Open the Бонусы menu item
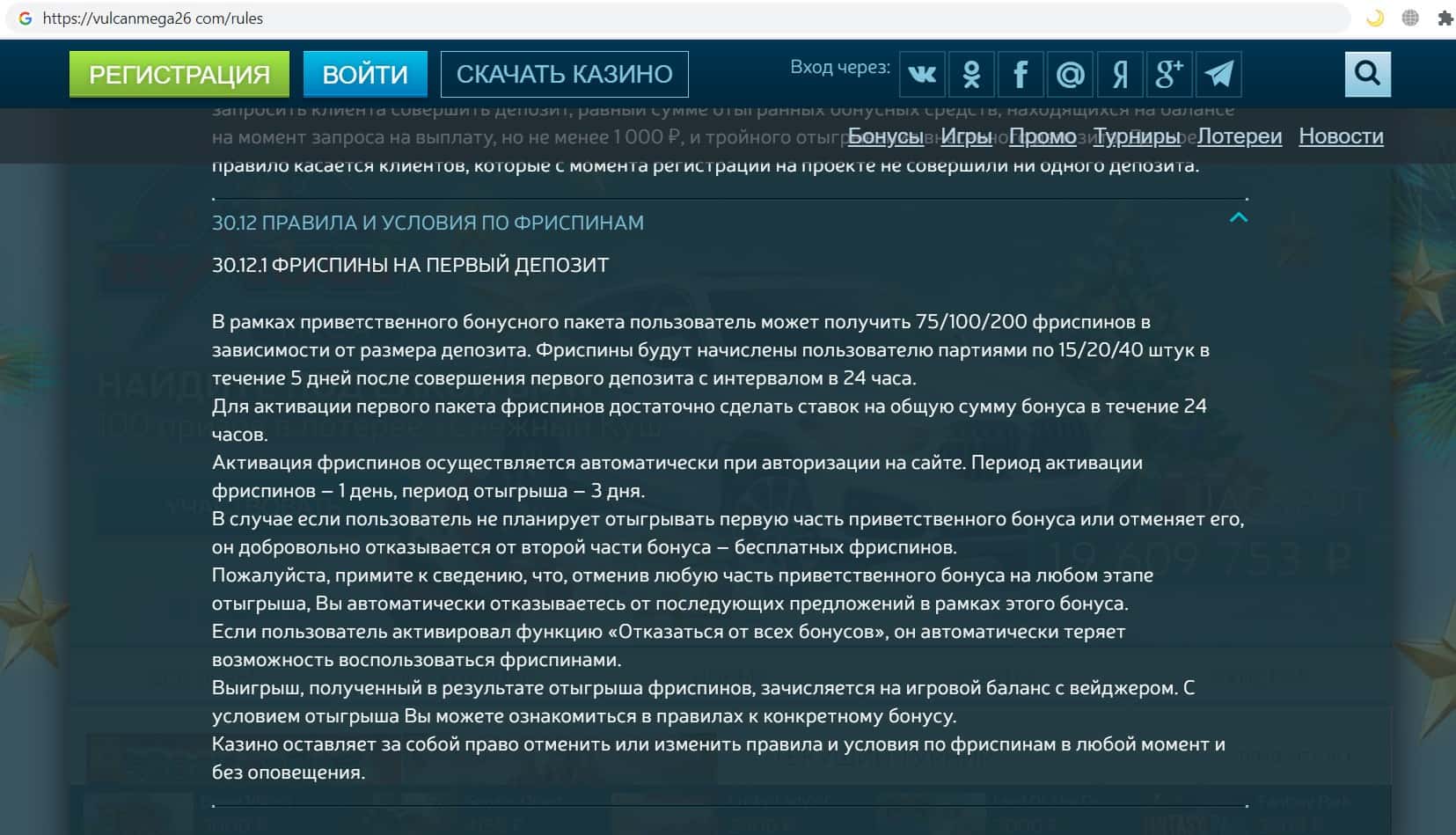Screen dimensions: 1456x835 tap(885, 136)
